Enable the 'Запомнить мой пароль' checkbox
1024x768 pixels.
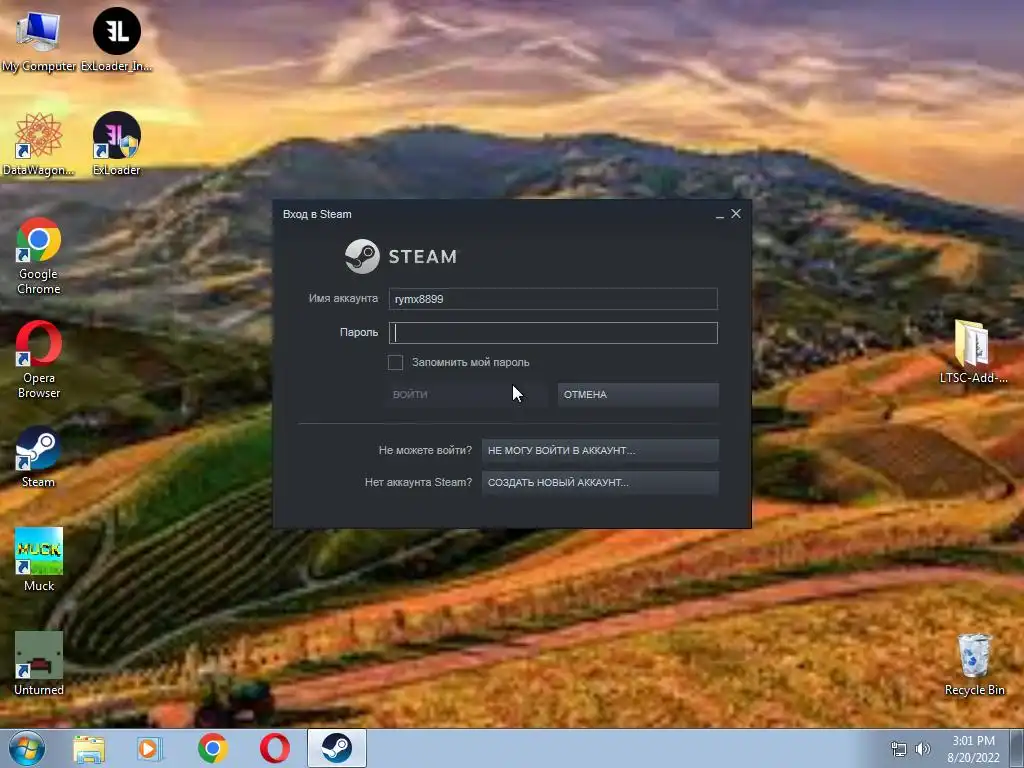[x=395, y=362]
